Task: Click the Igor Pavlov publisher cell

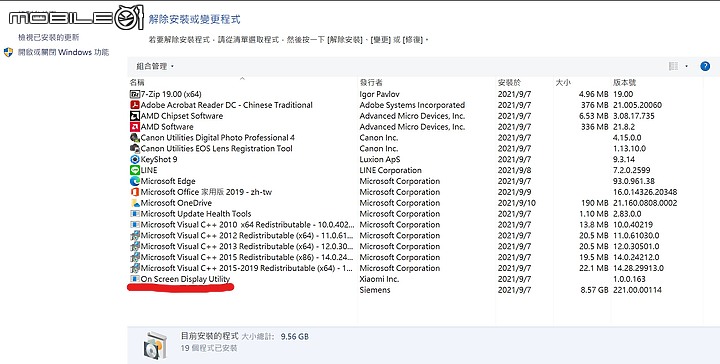Action: point(379,94)
